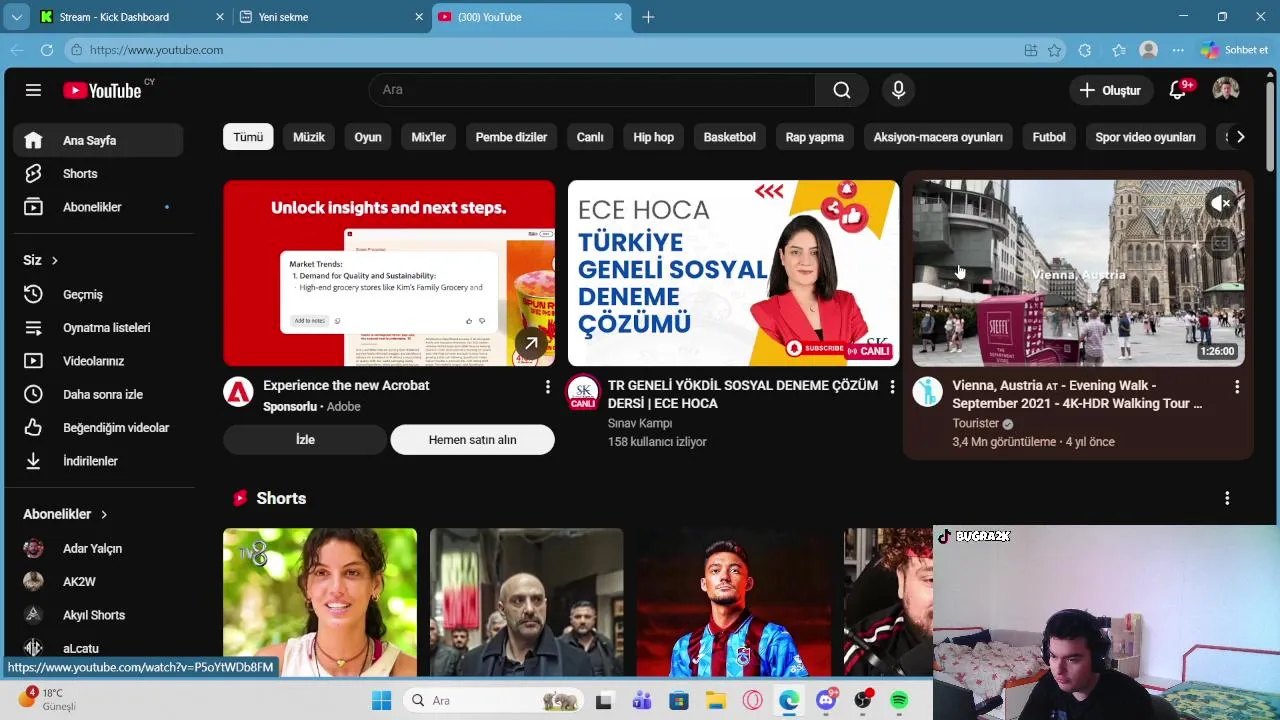This screenshot has height=720, width=1280.
Task: Start voice search with the microphone icon
Action: 898,90
